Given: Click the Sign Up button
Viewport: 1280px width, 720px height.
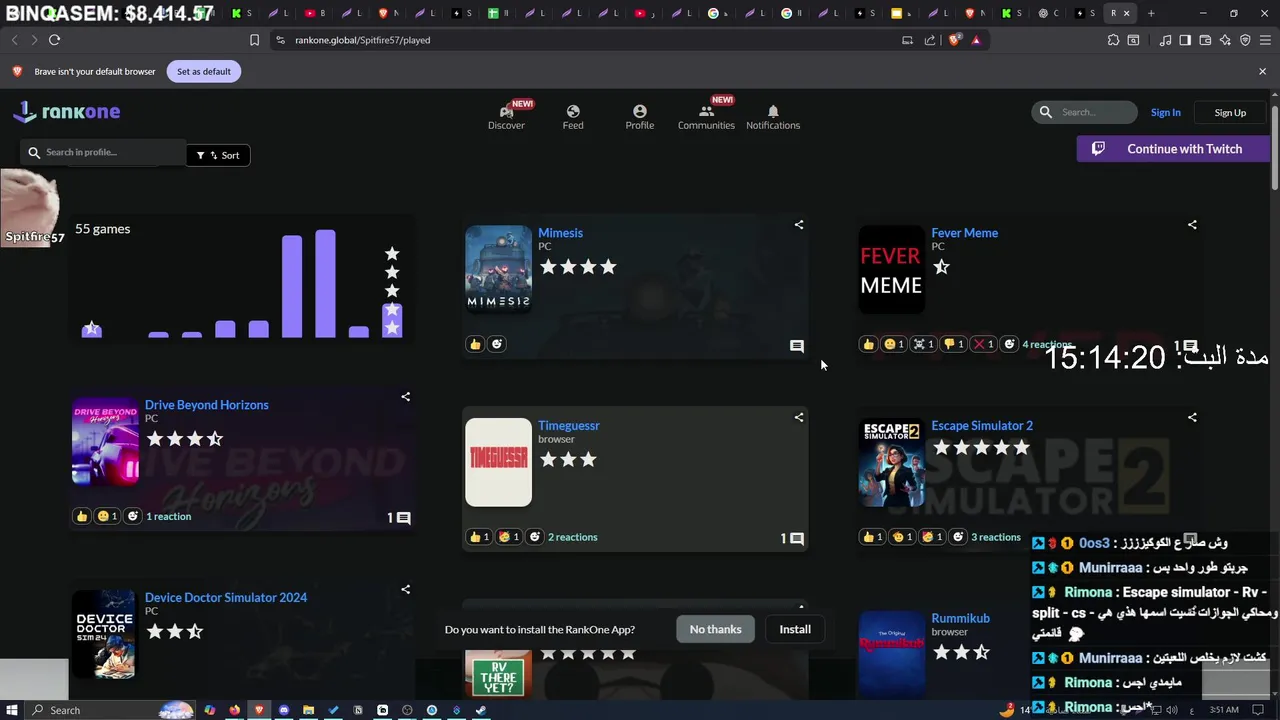Looking at the screenshot, I should (x=1230, y=112).
